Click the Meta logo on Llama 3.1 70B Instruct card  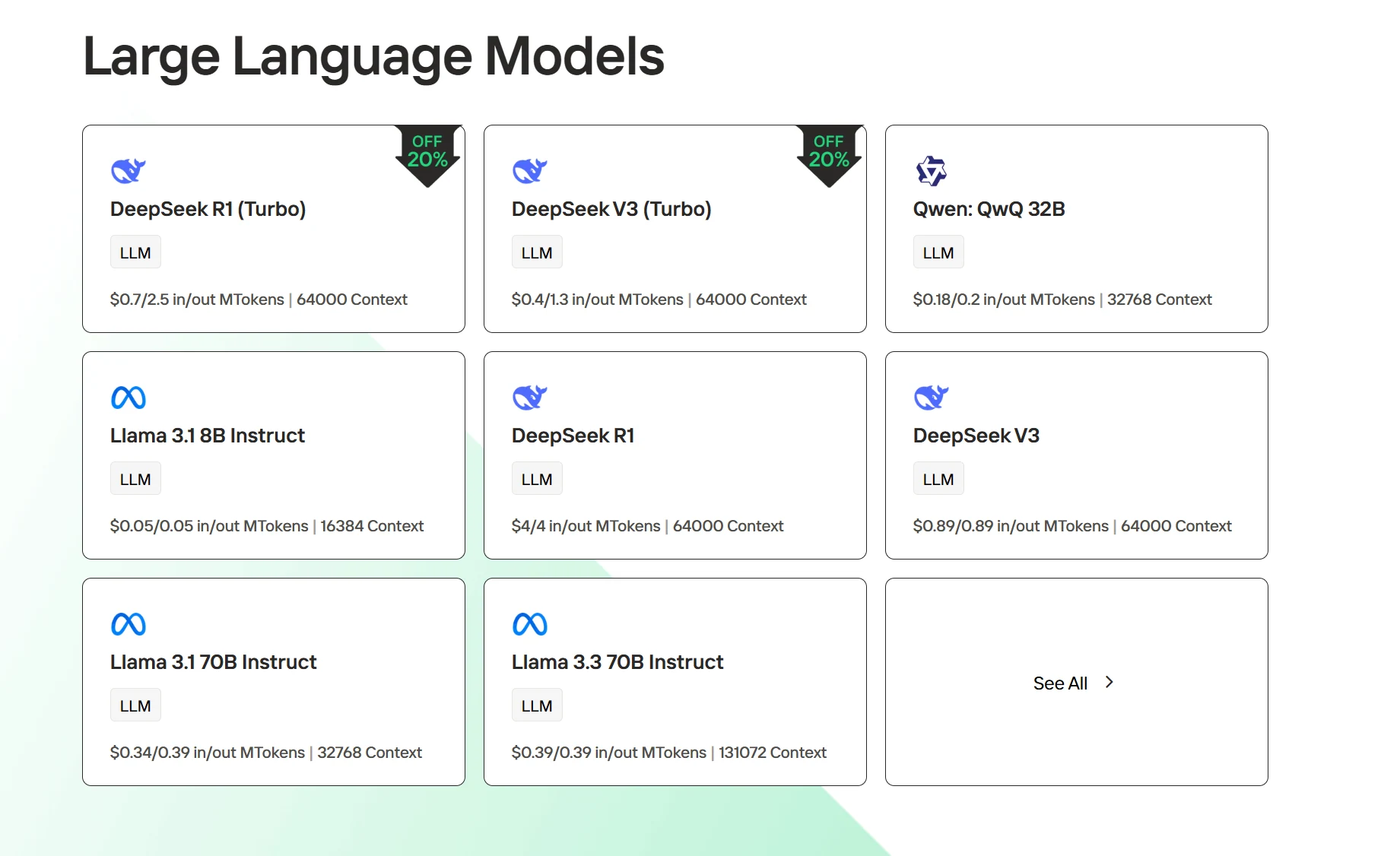click(x=129, y=624)
